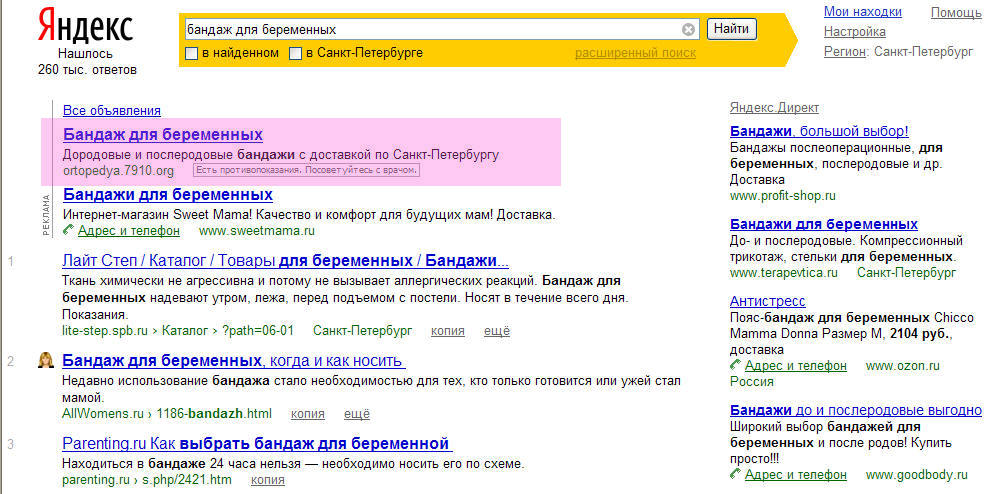Click the phone icon by the ozon.ru address link

click(x=736, y=365)
